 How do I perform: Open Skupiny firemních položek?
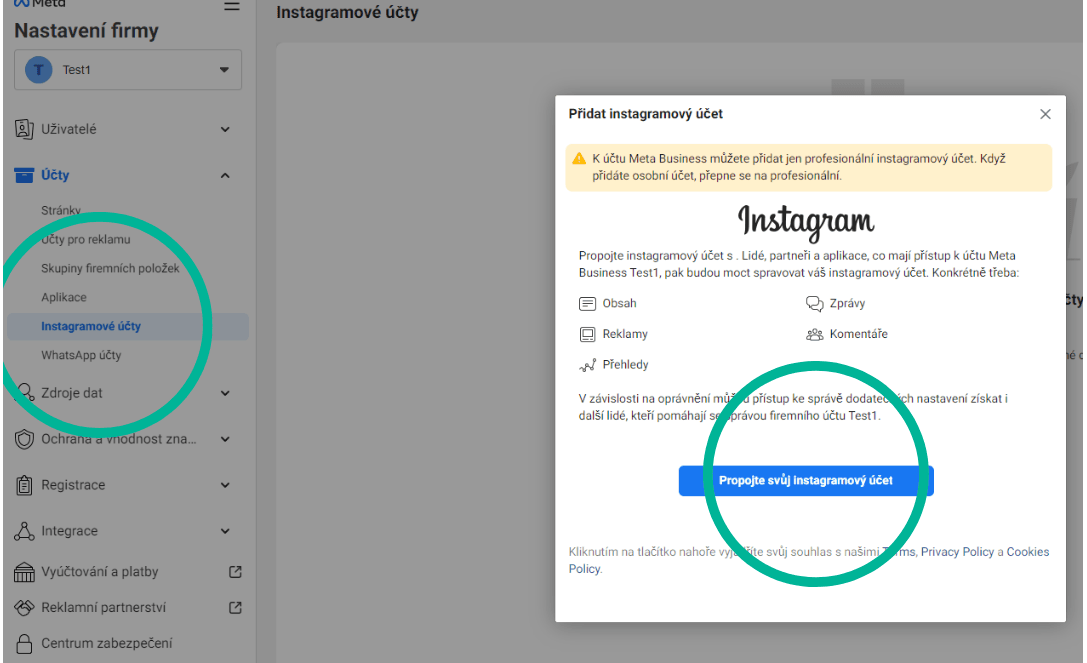(x=110, y=268)
